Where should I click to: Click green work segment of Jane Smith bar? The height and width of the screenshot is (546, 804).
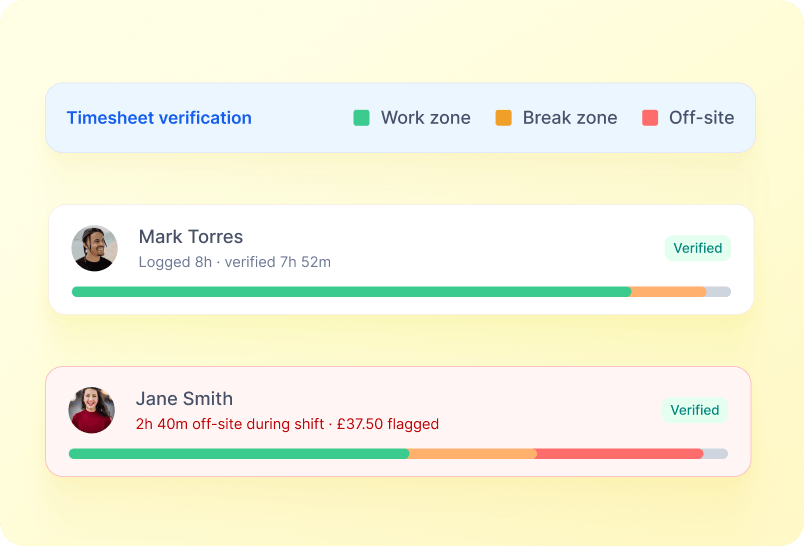(x=239, y=454)
